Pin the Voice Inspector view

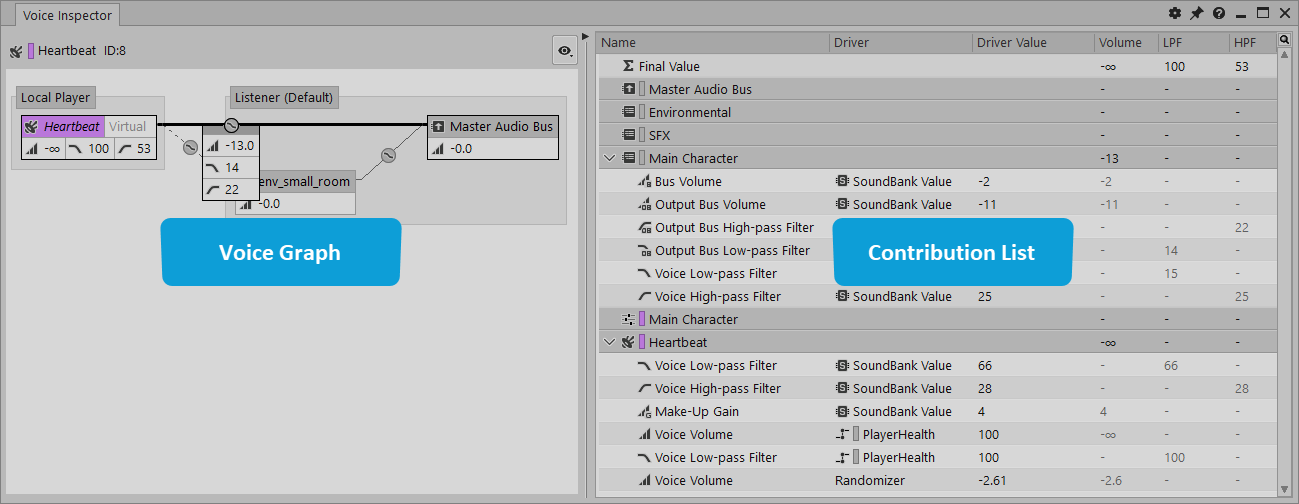tap(1197, 14)
